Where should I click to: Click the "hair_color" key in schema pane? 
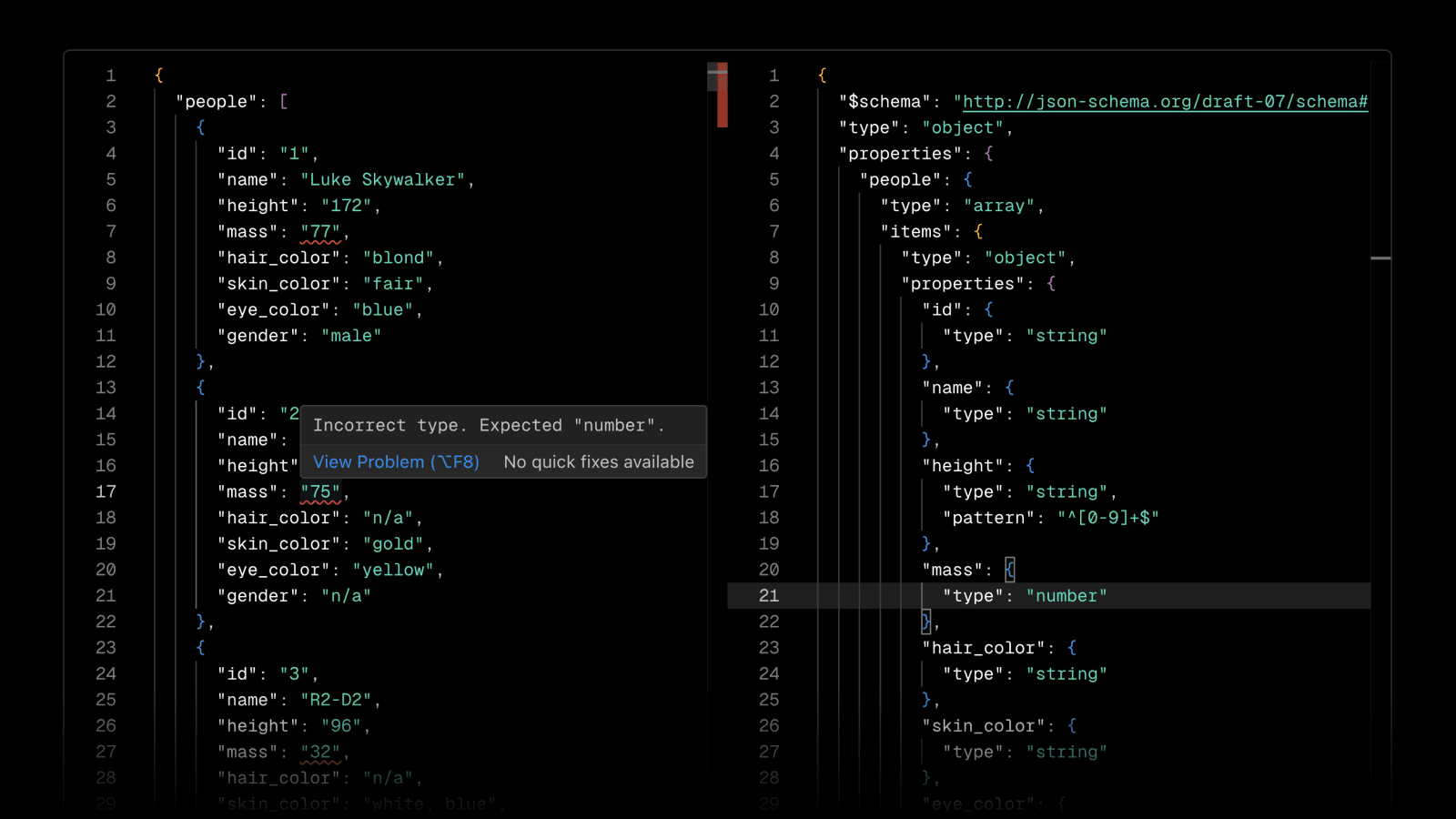point(983,649)
